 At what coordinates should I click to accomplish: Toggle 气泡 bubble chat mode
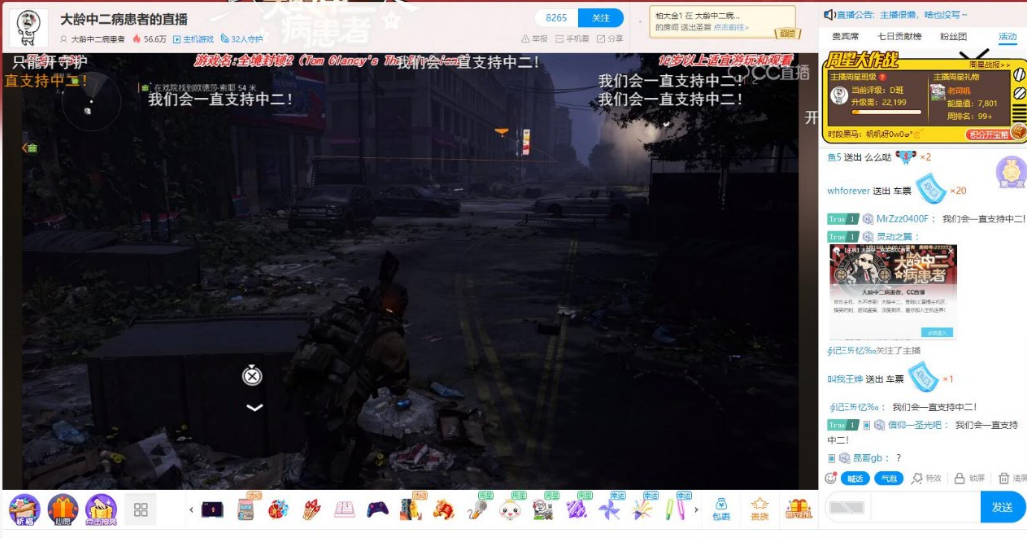(889, 479)
